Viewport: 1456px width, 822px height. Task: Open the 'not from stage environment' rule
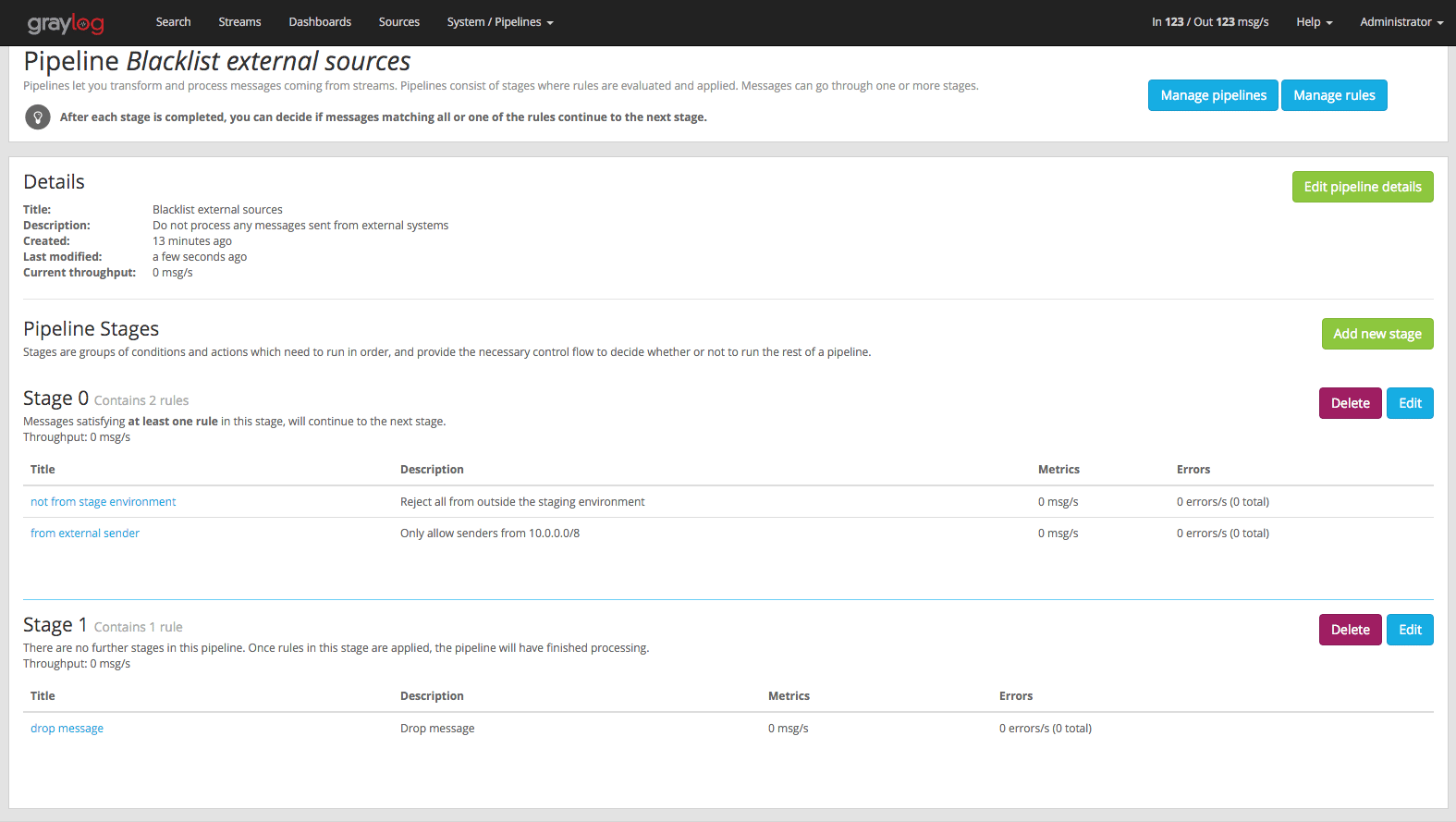click(103, 502)
